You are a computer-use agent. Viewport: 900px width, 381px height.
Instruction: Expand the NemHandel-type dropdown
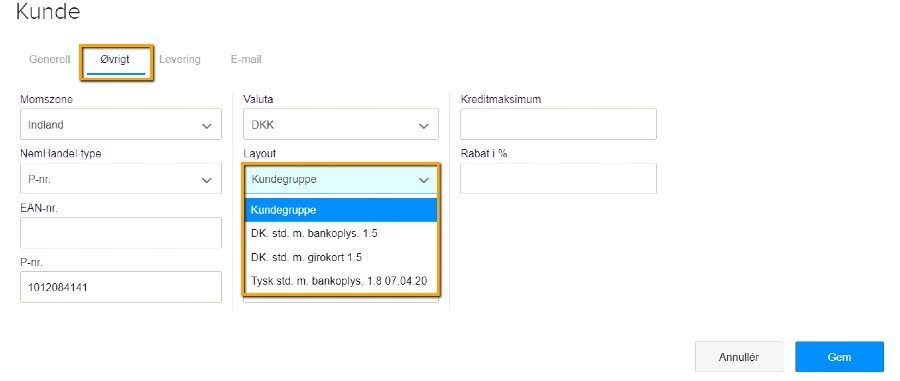(x=121, y=178)
